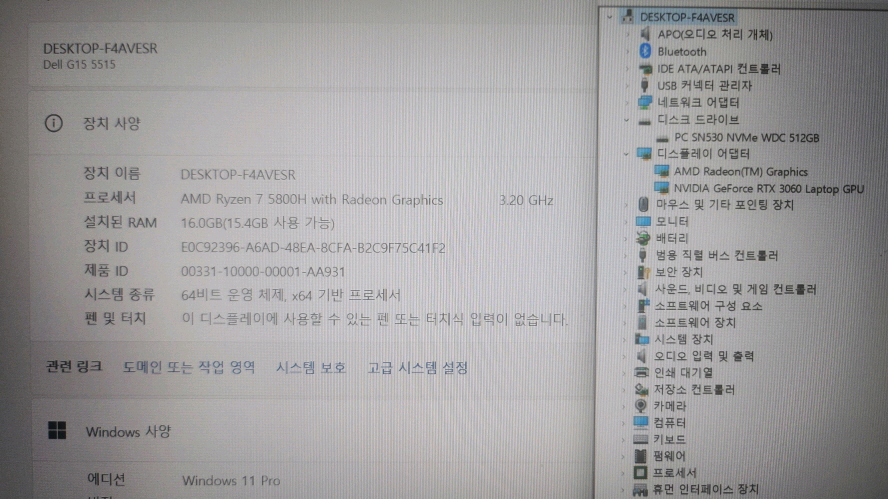Open the 시스템 보호 link
The height and width of the screenshot is (499, 888).
tap(311, 367)
